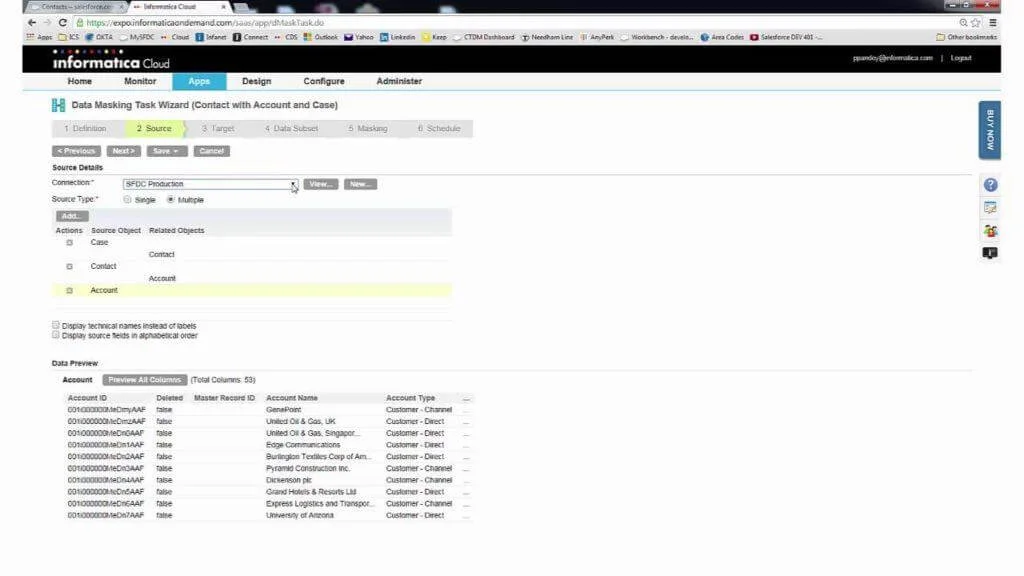Click the zoom magnifier icon in address bar
This screenshot has height=576, width=1024.
(963, 22)
